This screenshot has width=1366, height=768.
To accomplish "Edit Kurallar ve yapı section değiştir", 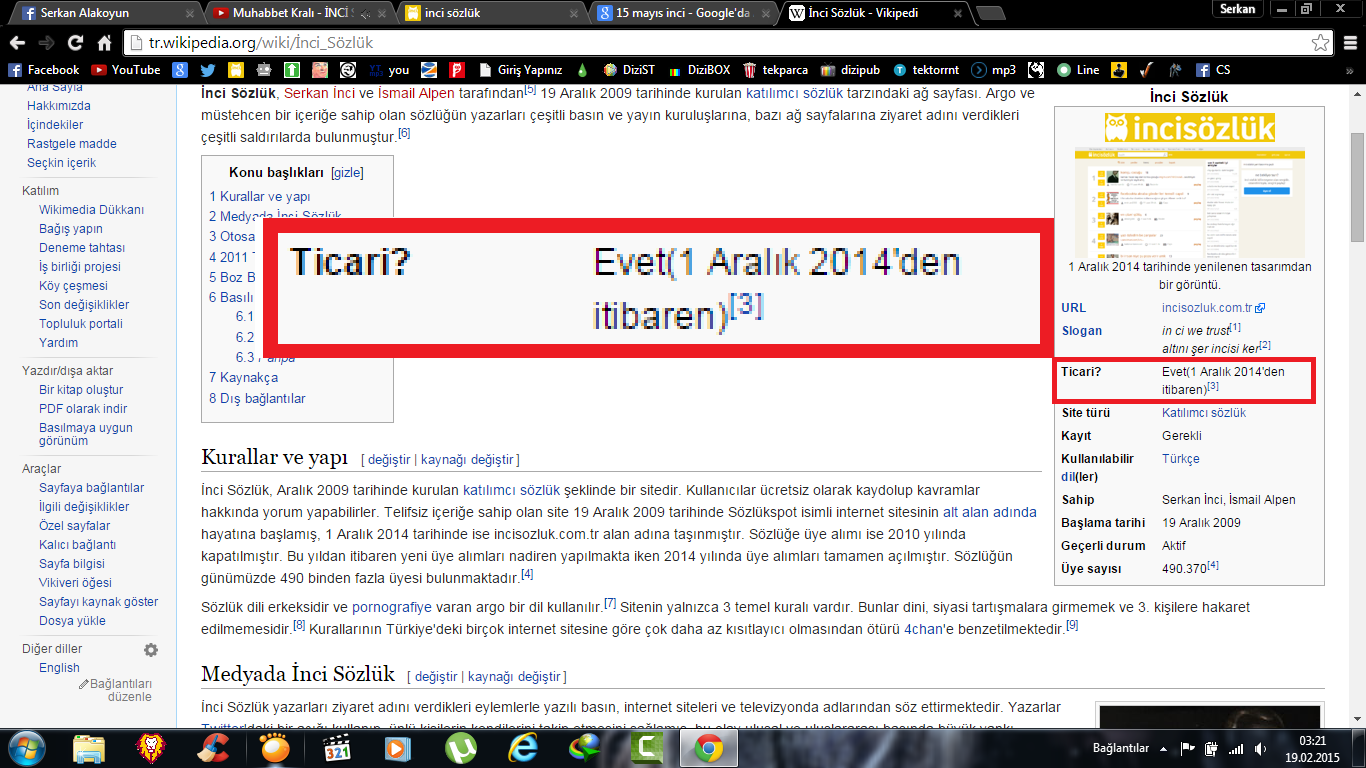I will pos(389,460).
